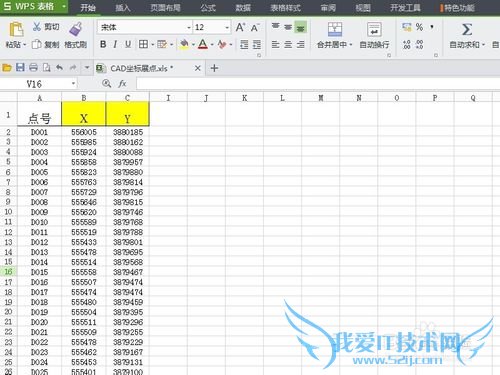Increase indent icon

pyautogui.click(x=257, y=44)
